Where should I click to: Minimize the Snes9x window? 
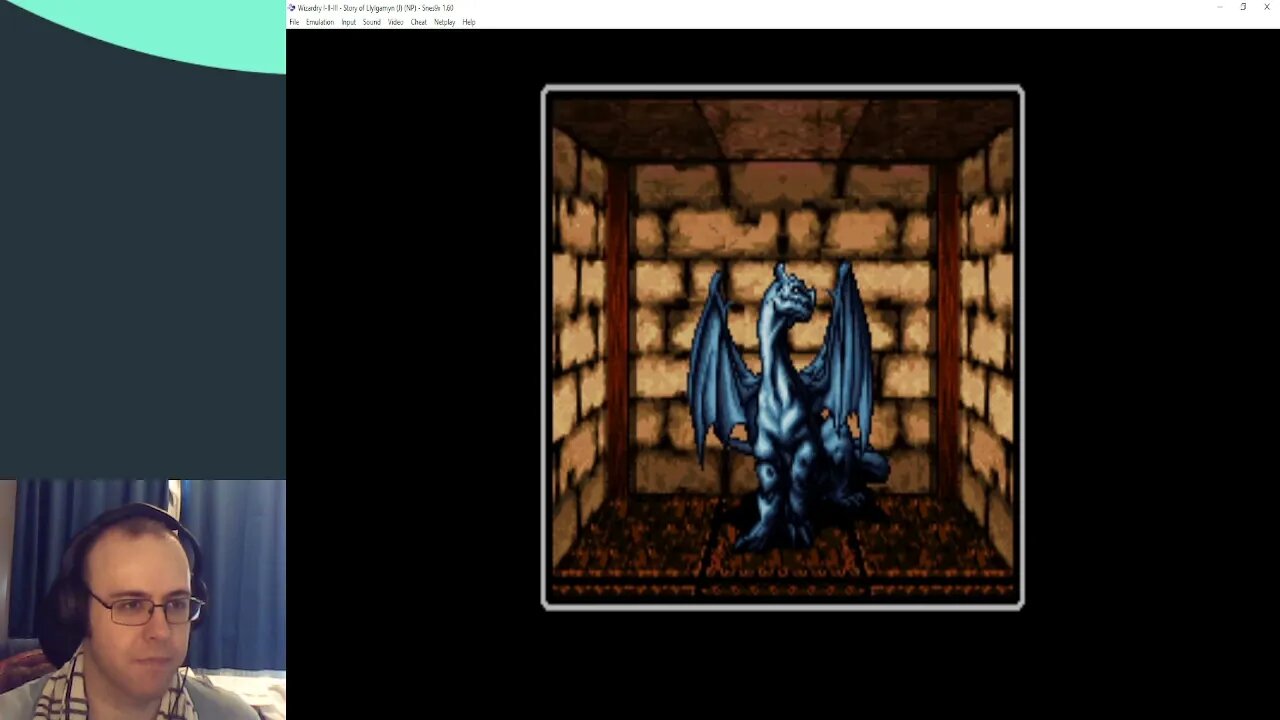[1219, 7]
